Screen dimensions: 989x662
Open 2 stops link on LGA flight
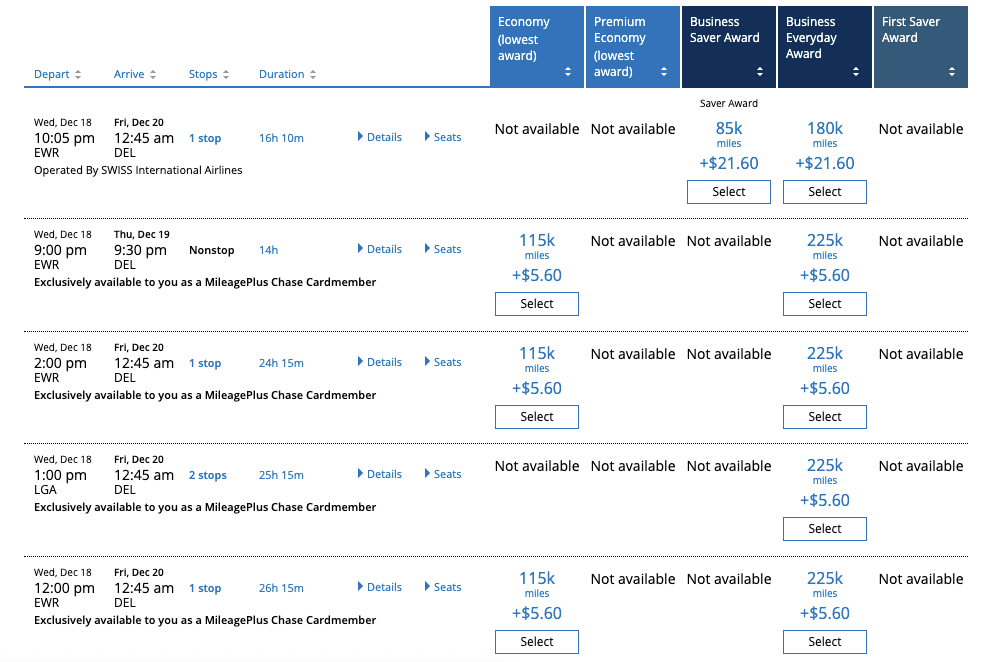point(208,475)
